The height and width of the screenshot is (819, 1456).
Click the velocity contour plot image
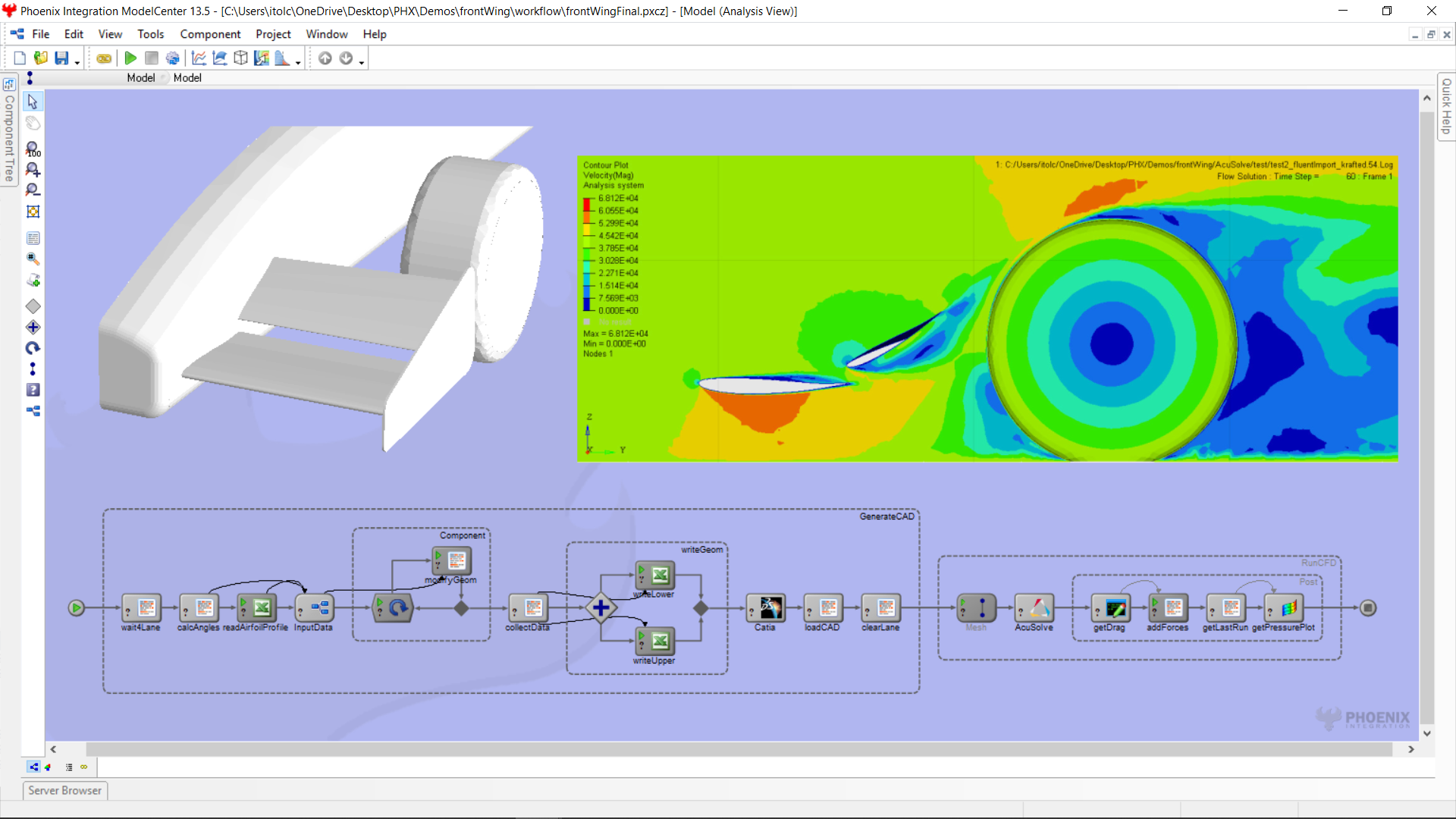click(x=987, y=309)
